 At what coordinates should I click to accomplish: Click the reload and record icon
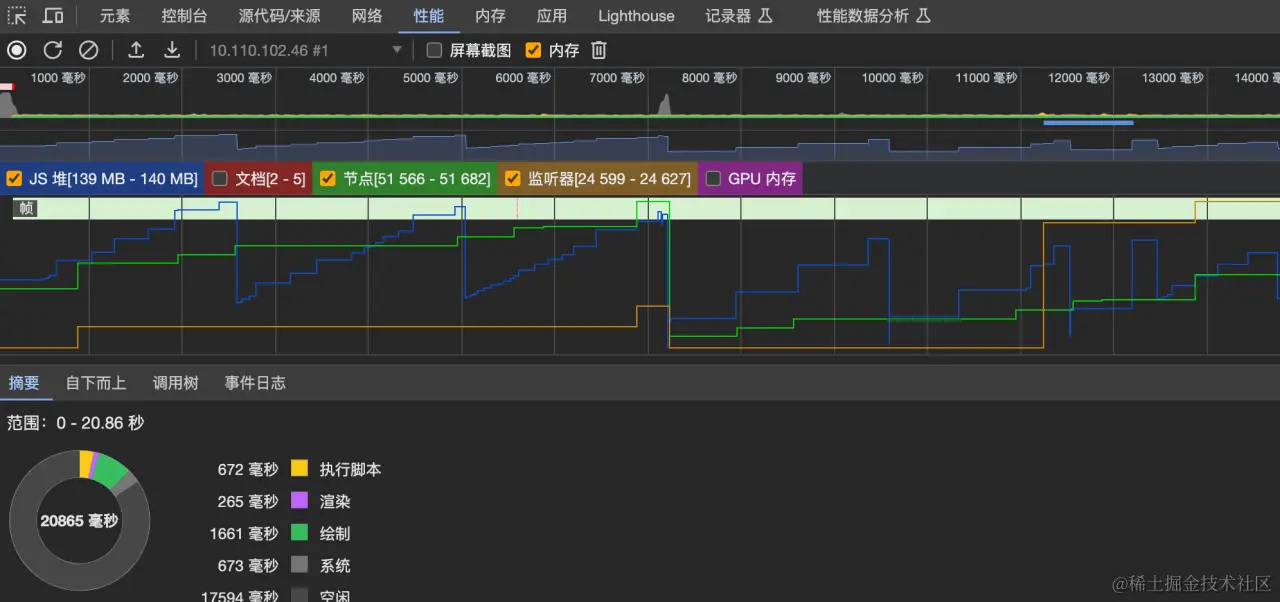53,50
